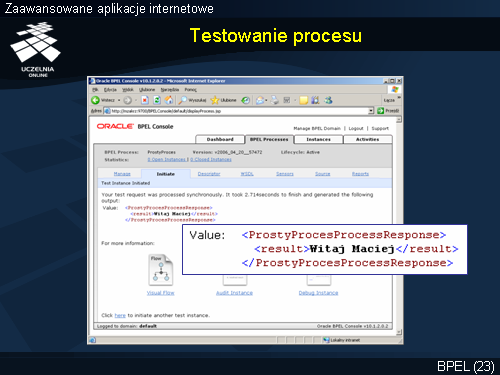Click the scrollbar up arrow
Image resolution: width=500 pixels, height=375 pixels.
coord(399,119)
